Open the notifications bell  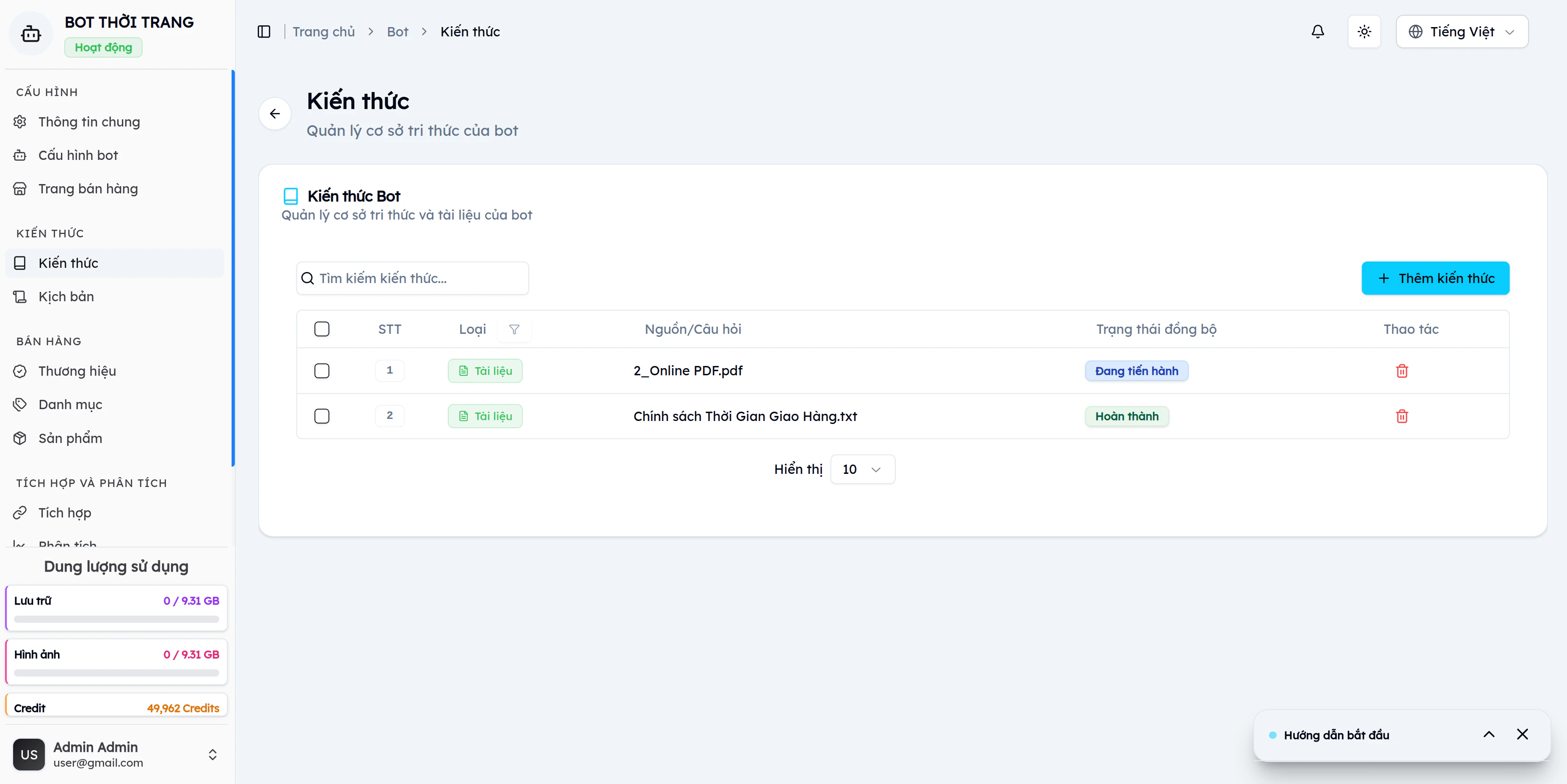(1318, 32)
